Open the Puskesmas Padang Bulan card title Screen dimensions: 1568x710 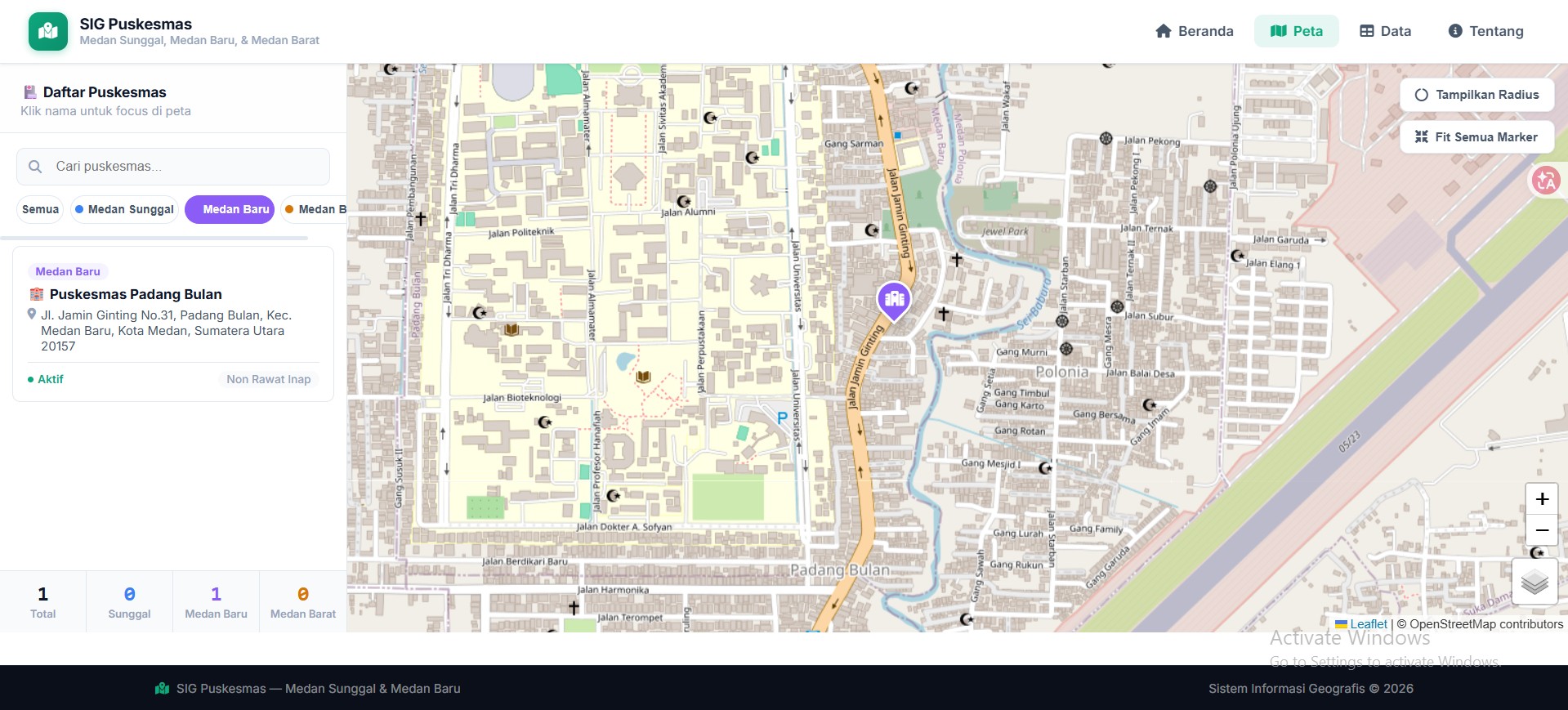click(136, 294)
